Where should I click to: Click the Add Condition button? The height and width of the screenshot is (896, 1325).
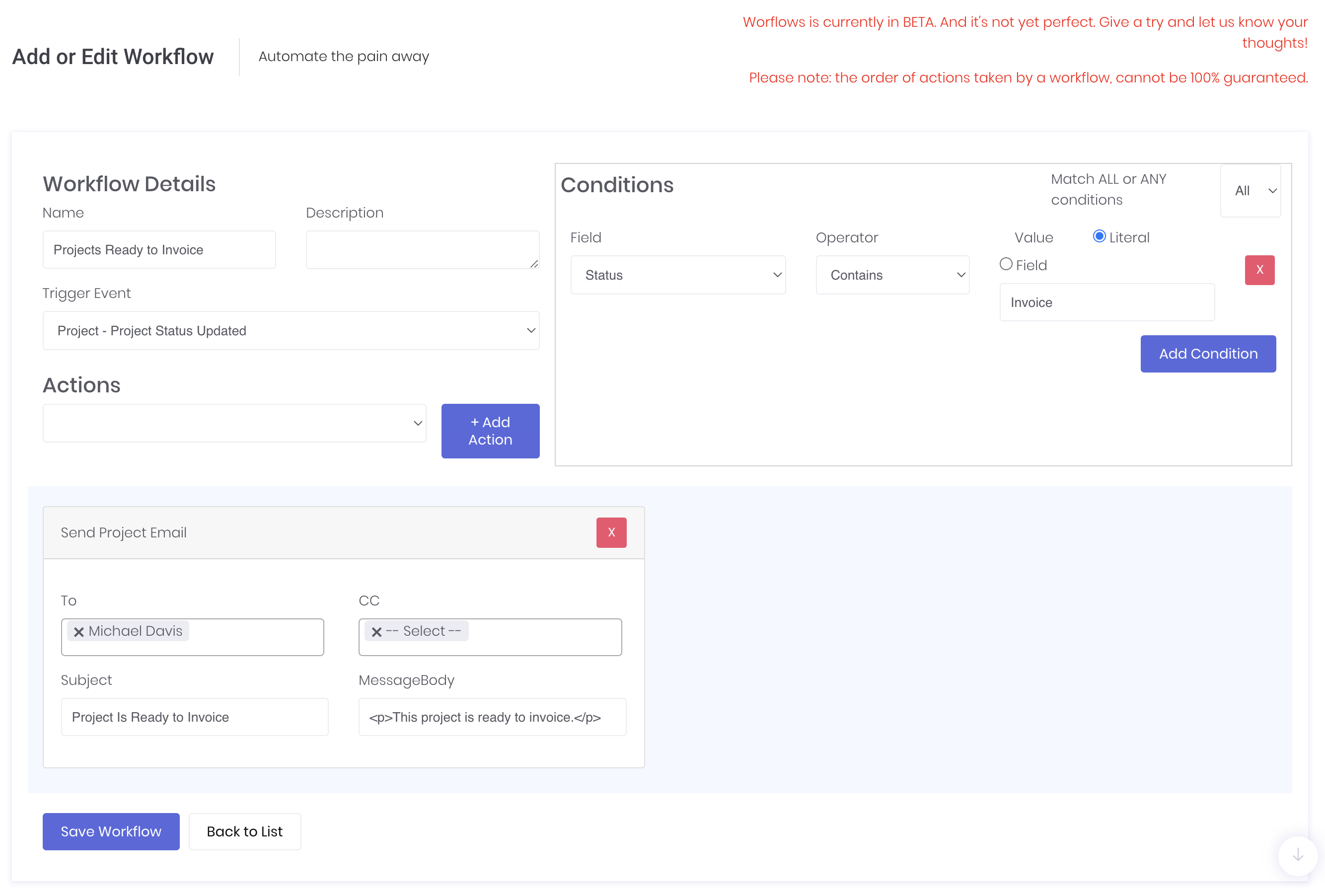pos(1208,354)
